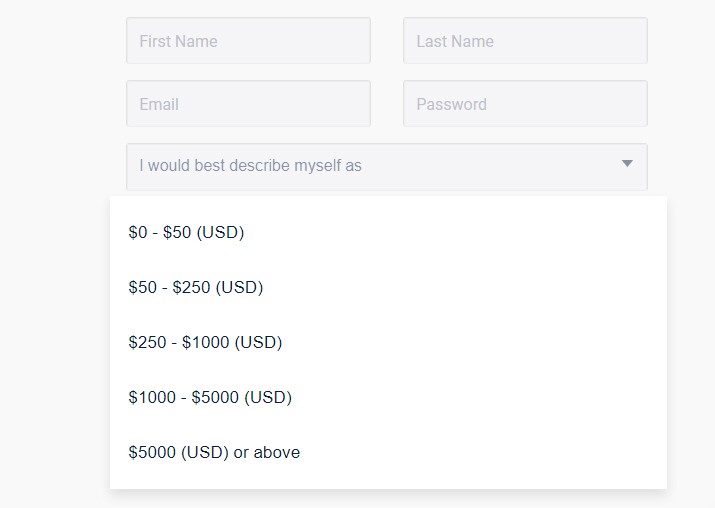Pick the $250 - $1000 (USD) entry

[x=205, y=342]
